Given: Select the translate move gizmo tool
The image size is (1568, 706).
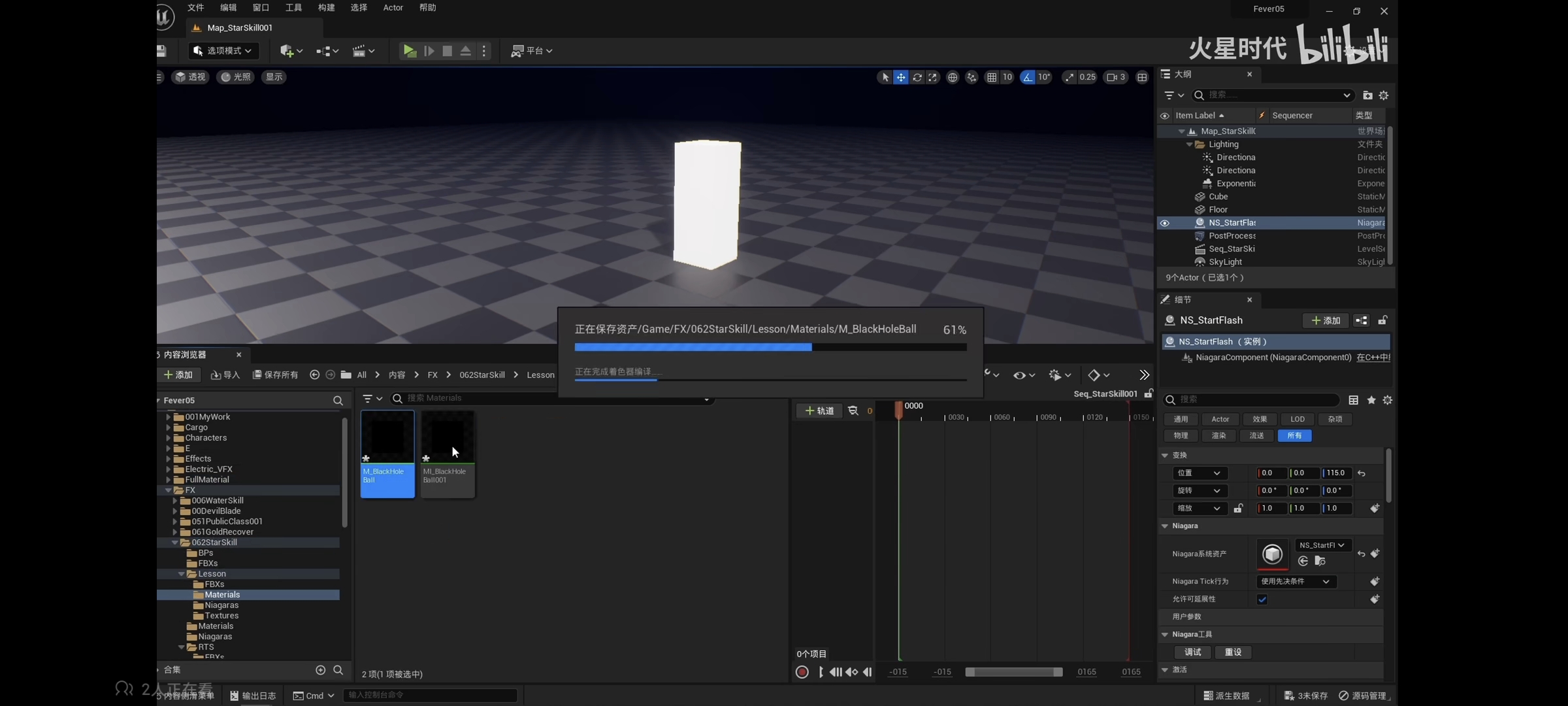Looking at the screenshot, I should [x=901, y=77].
